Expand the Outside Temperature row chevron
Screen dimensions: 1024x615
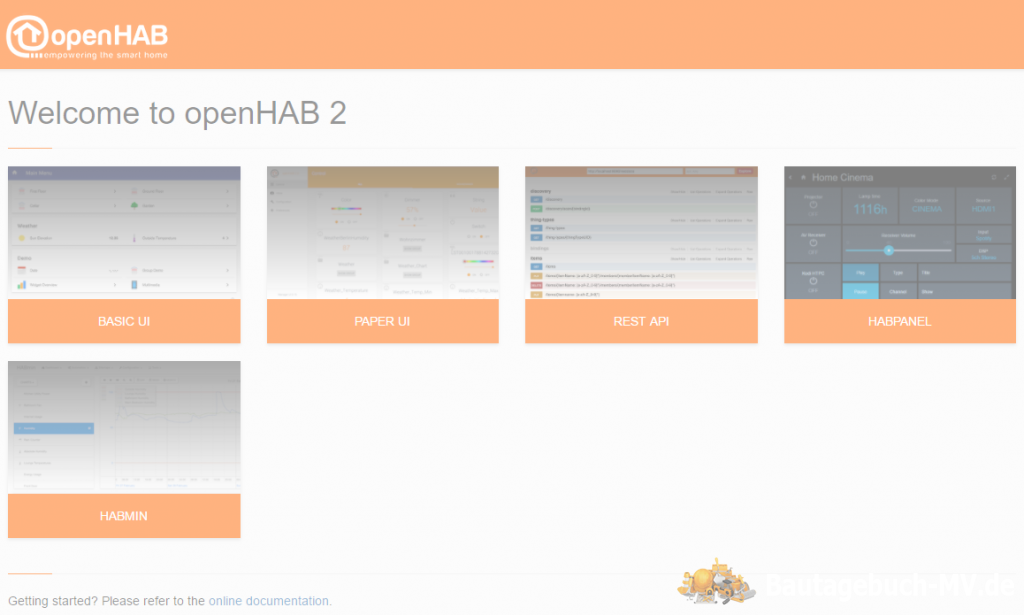(x=228, y=238)
